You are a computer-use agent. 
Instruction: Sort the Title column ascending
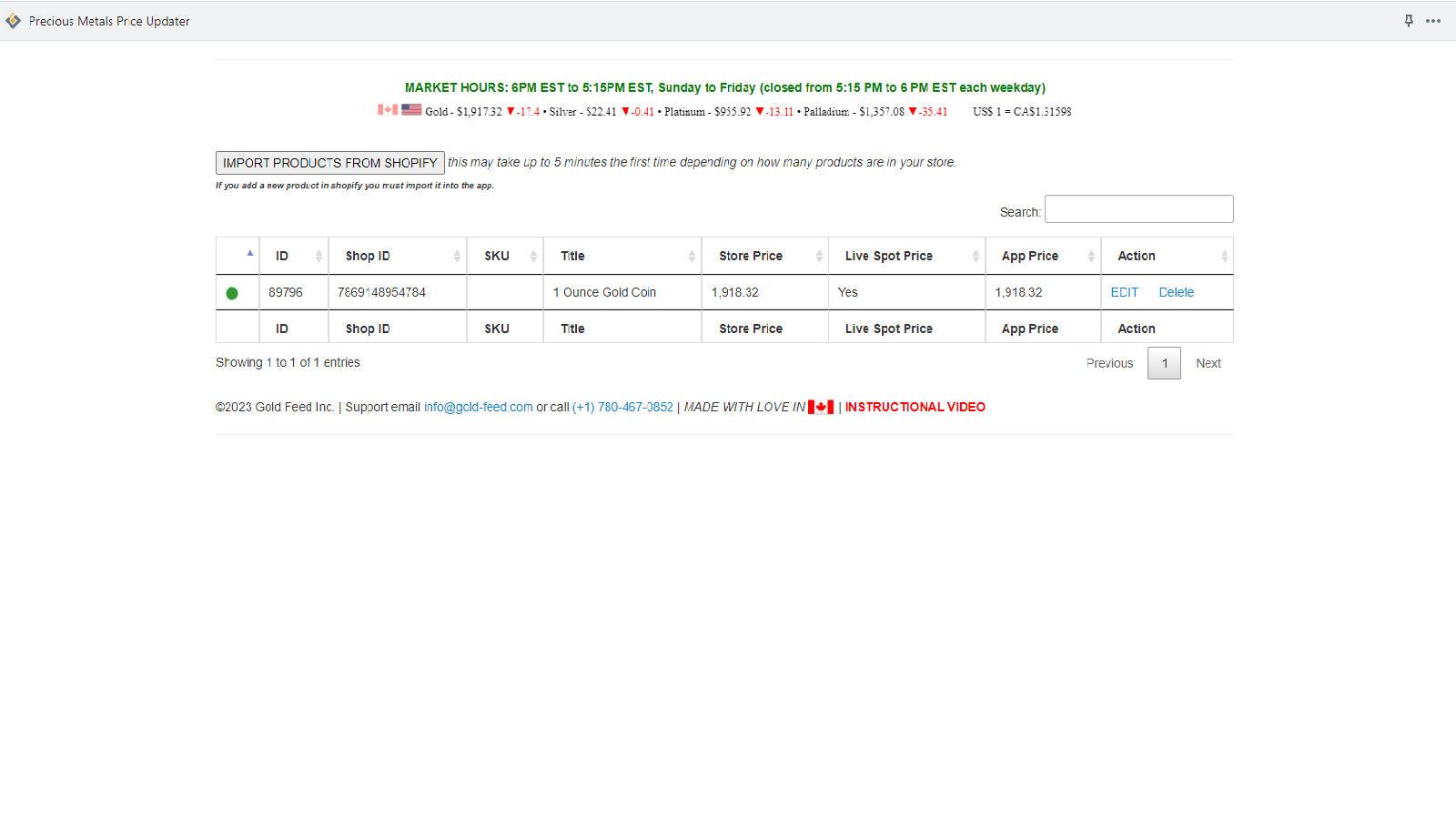(x=691, y=255)
